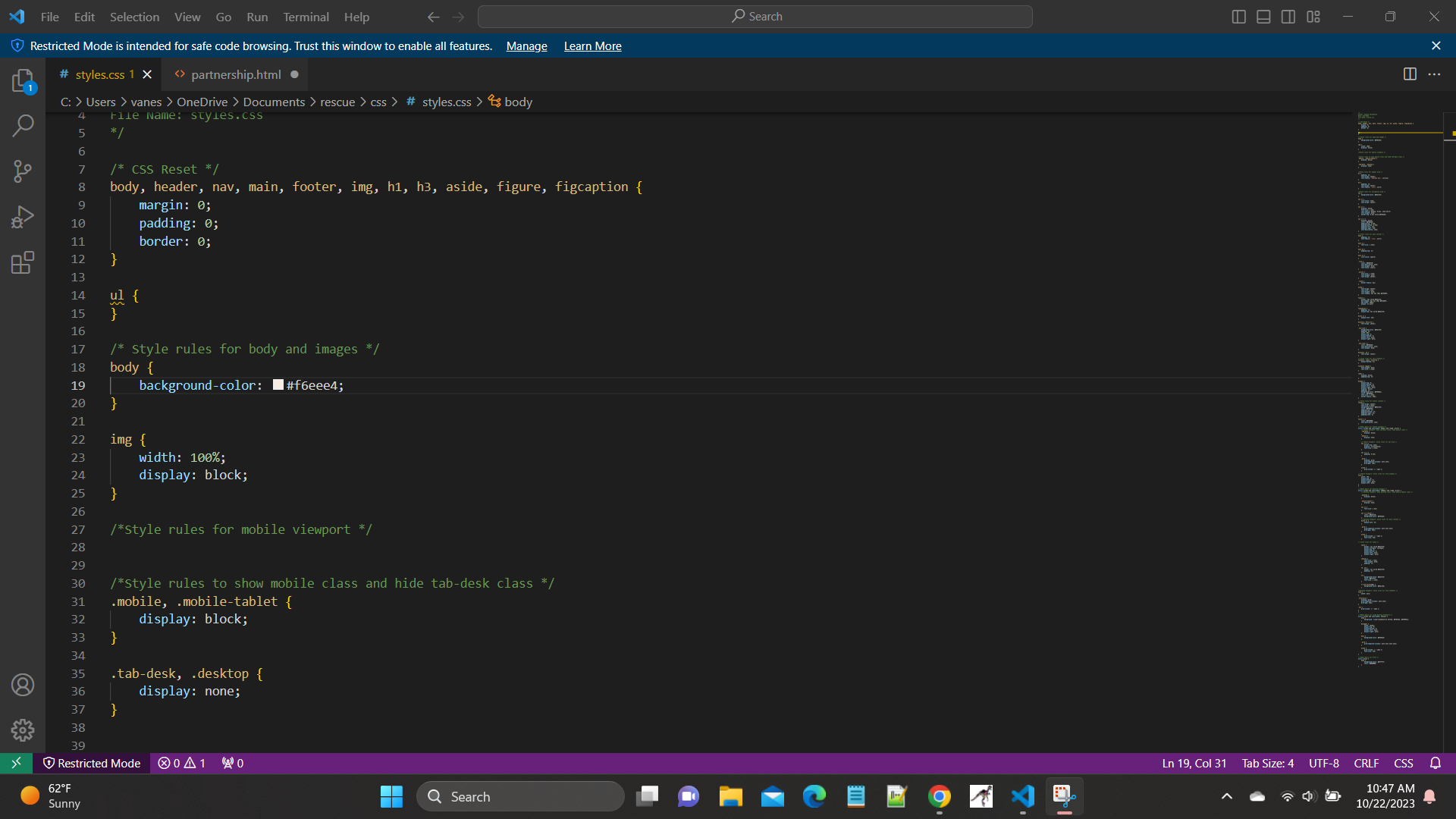
Task: Toggle the primary side bar layout icon
Action: (1238, 17)
